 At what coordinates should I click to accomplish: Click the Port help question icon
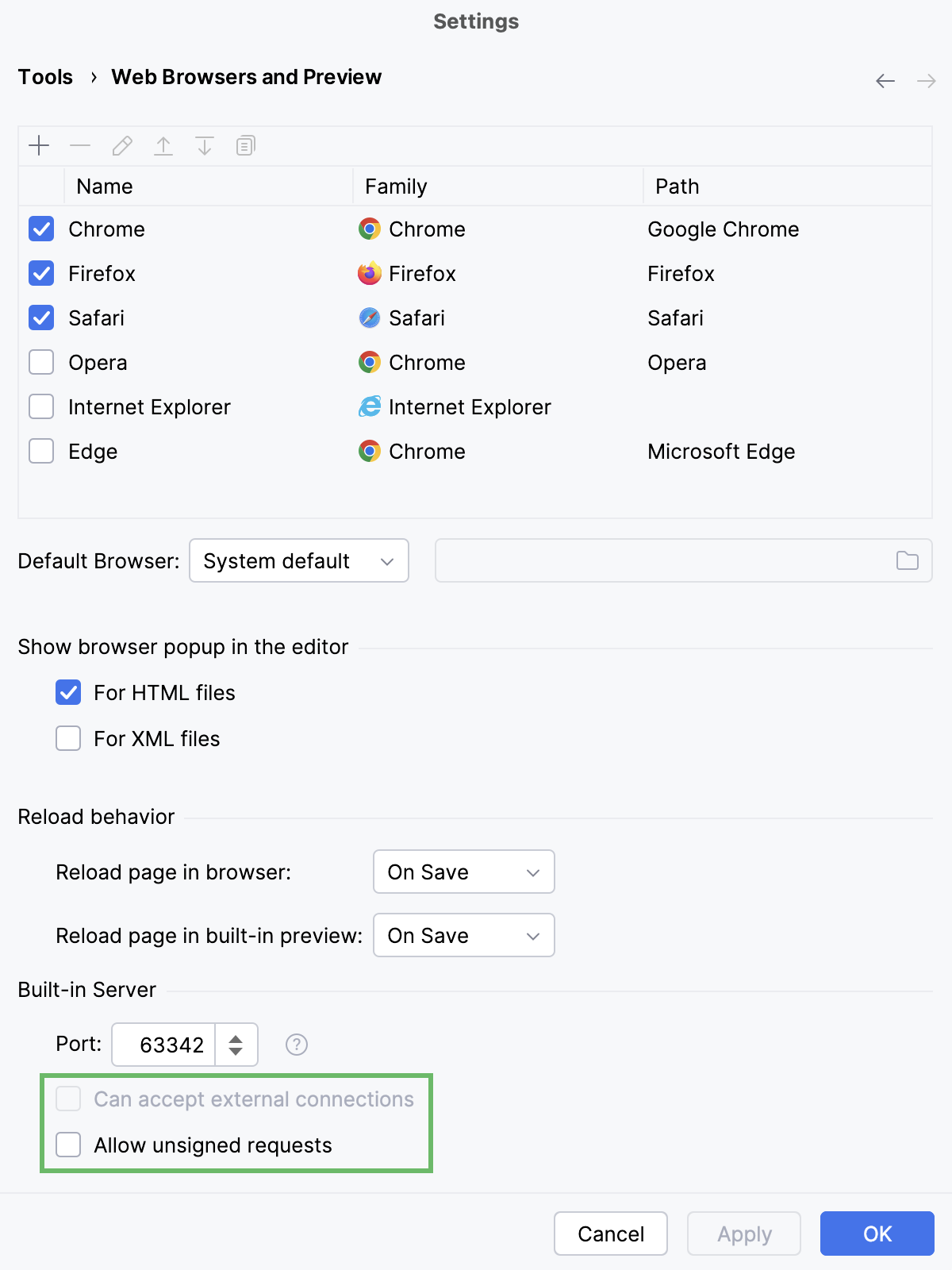[297, 1045]
